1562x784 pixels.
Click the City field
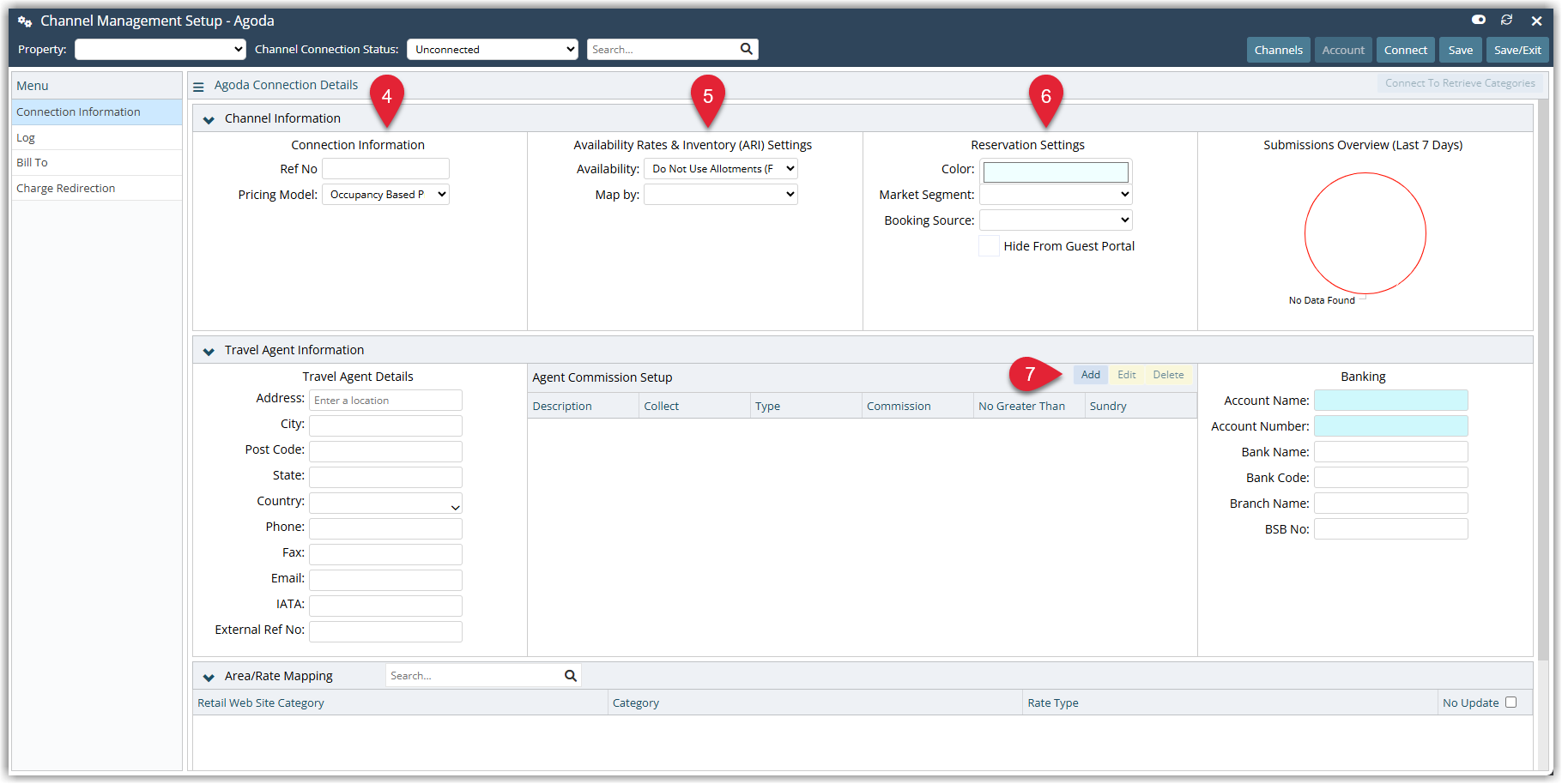point(385,426)
